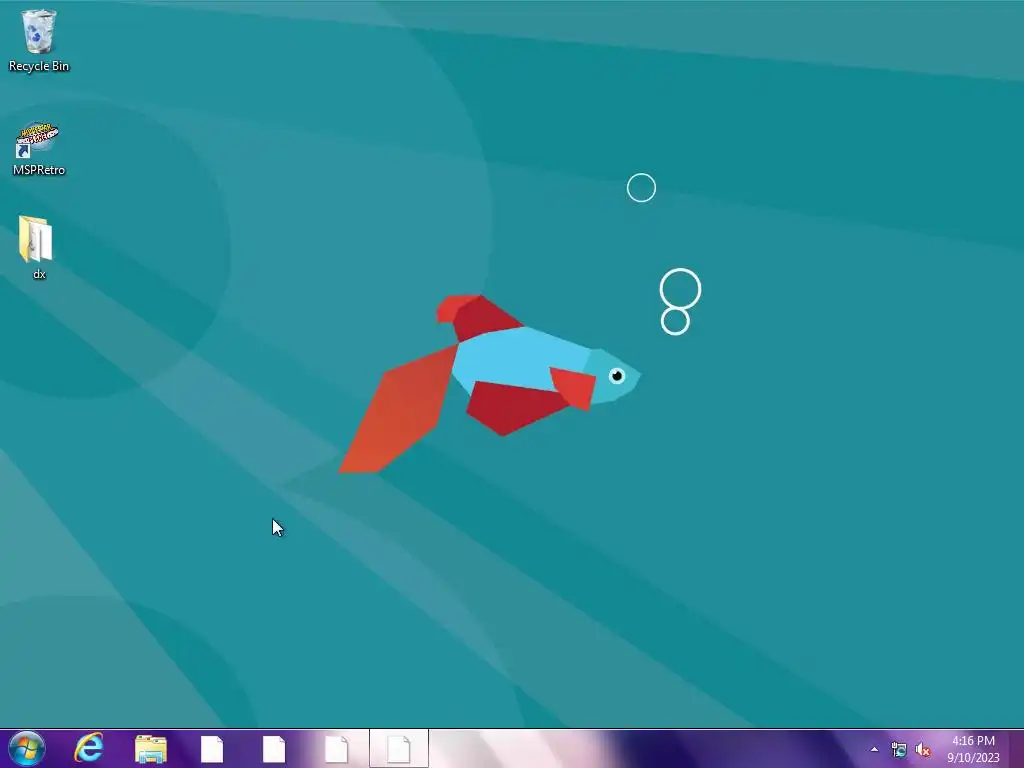Click the highlighted active blank-document taskbar button

(399, 749)
